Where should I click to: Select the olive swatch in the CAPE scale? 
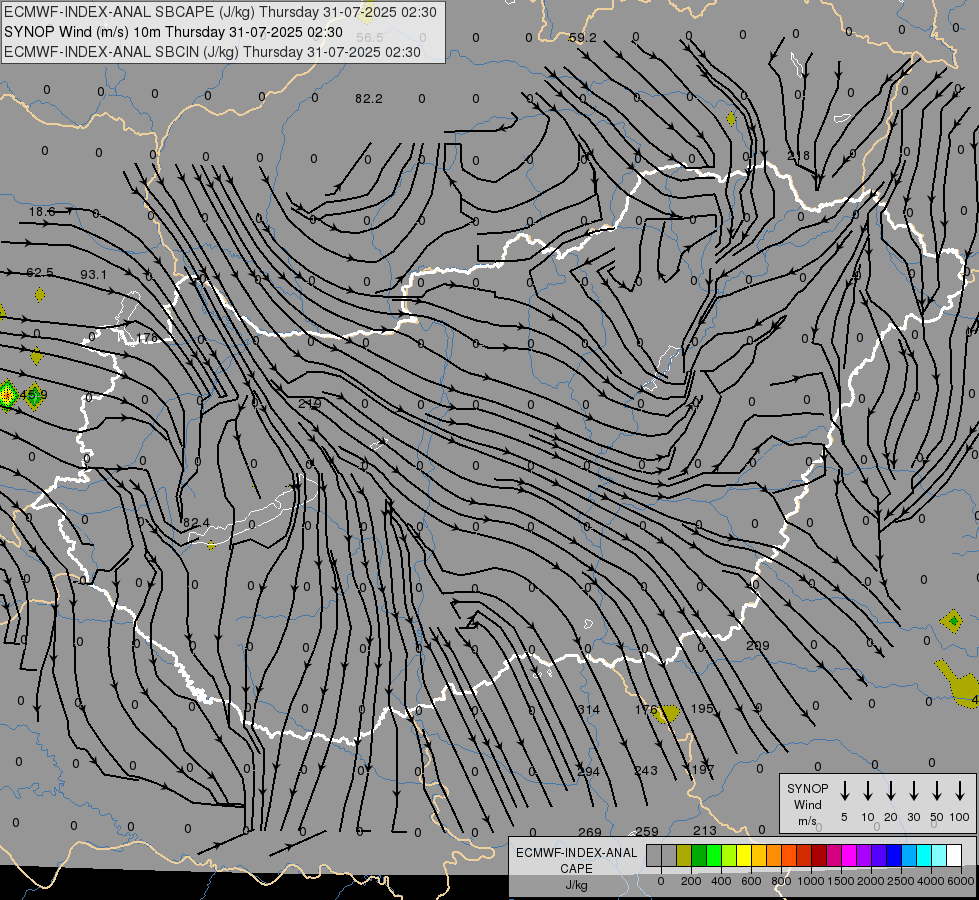click(684, 856)
